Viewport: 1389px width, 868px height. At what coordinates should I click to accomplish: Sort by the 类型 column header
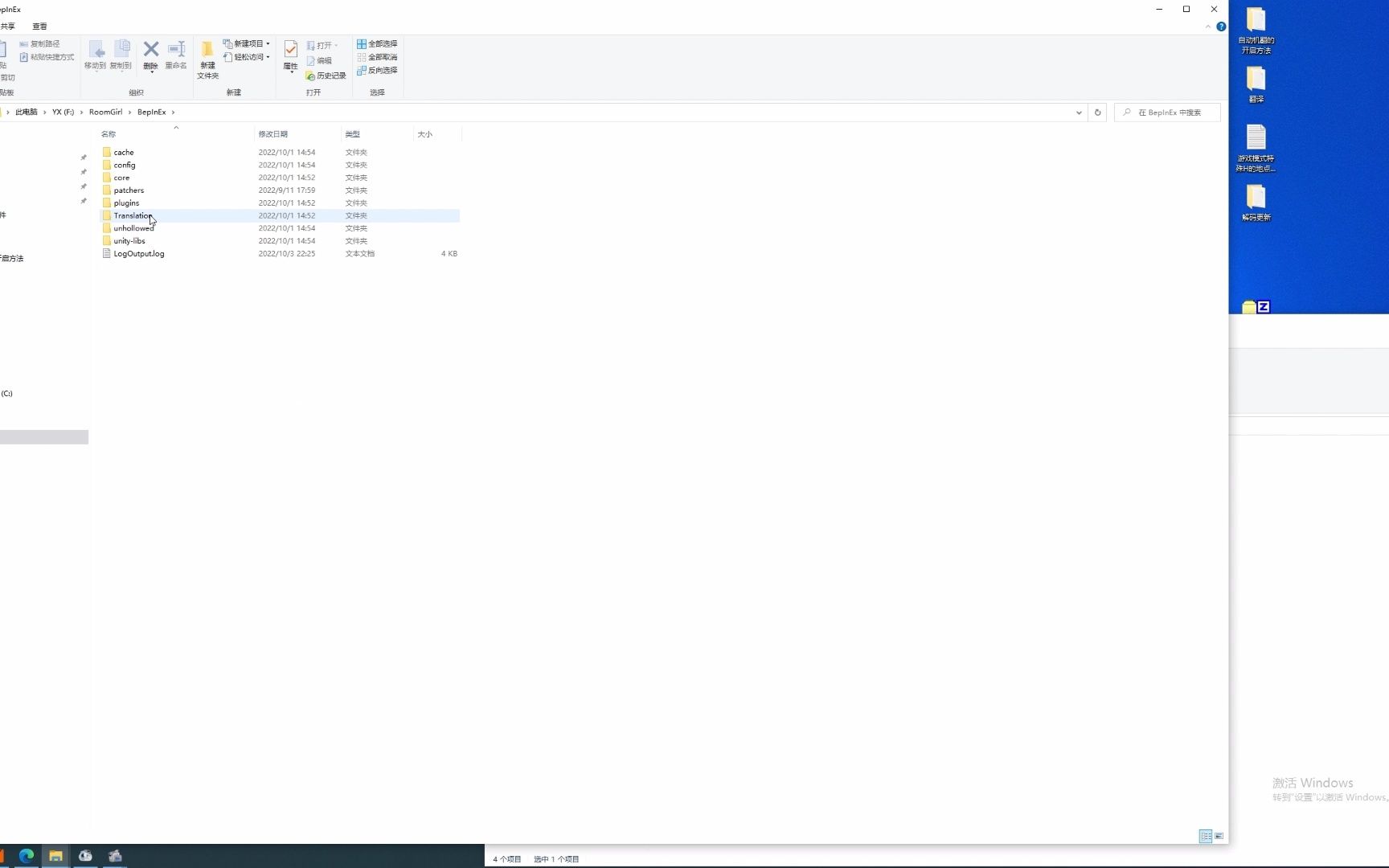pos(377,134)
